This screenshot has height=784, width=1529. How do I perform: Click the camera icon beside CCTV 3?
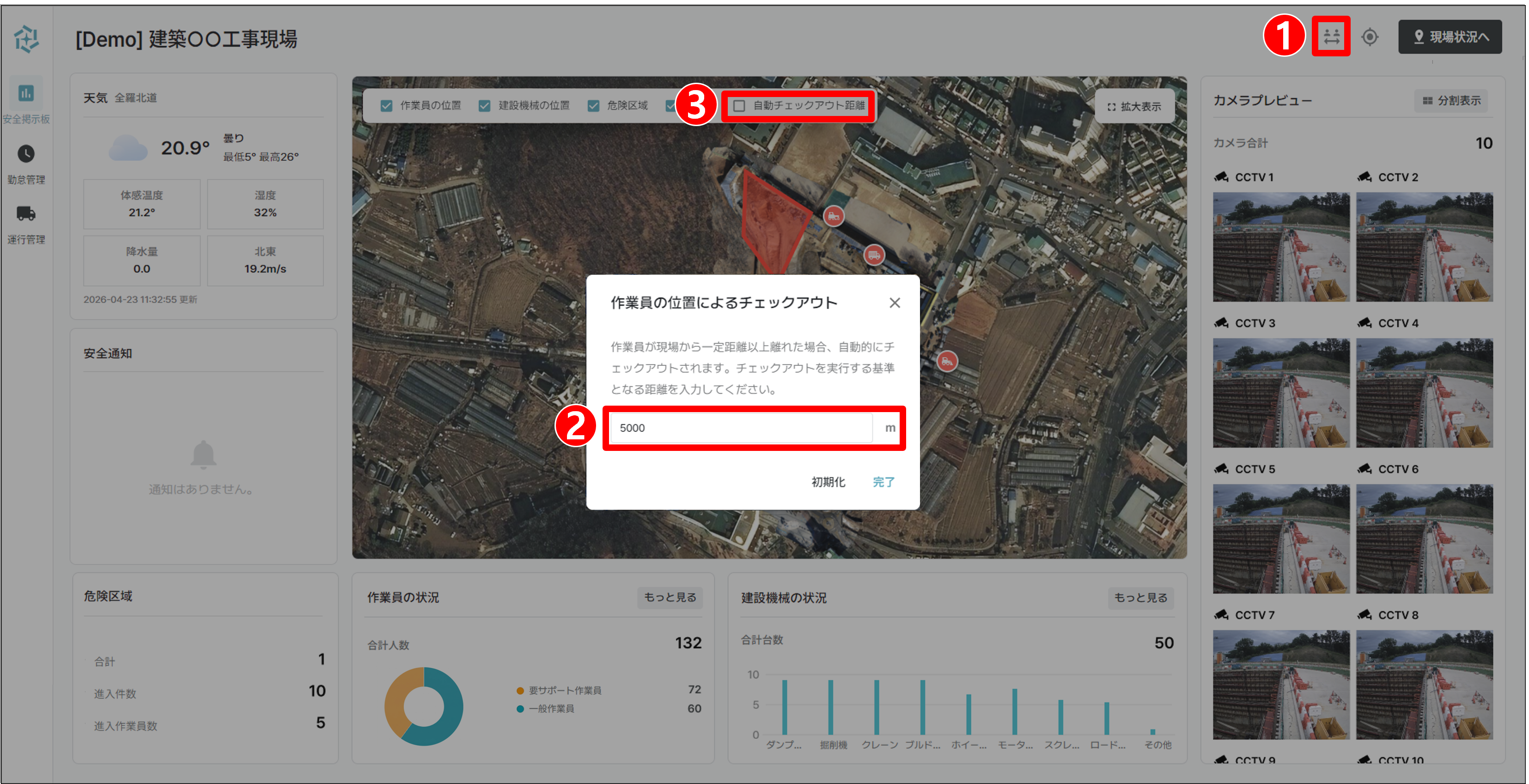(1222, 323)
